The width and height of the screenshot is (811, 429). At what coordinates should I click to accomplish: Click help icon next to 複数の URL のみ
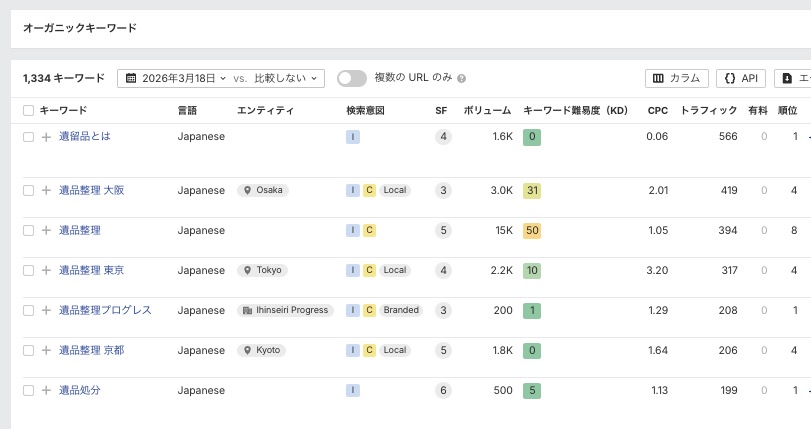(461, 79)
